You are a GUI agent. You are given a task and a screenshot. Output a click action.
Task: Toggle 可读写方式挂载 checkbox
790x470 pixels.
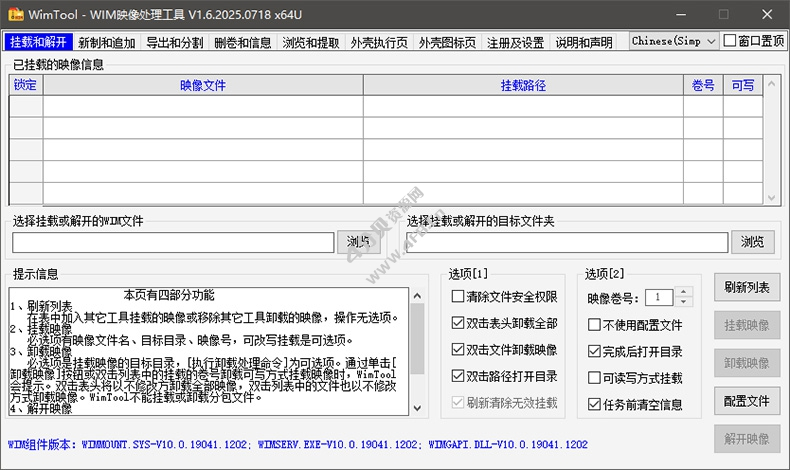pyautogui.click(x=595, y=378)
